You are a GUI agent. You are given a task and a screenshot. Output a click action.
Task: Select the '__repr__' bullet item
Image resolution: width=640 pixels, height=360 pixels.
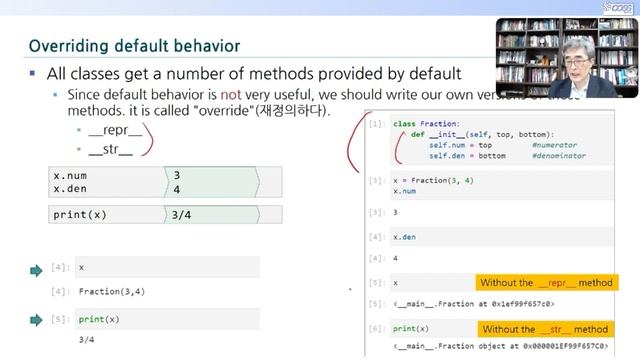pyautogui.click(x=116, y=131)
